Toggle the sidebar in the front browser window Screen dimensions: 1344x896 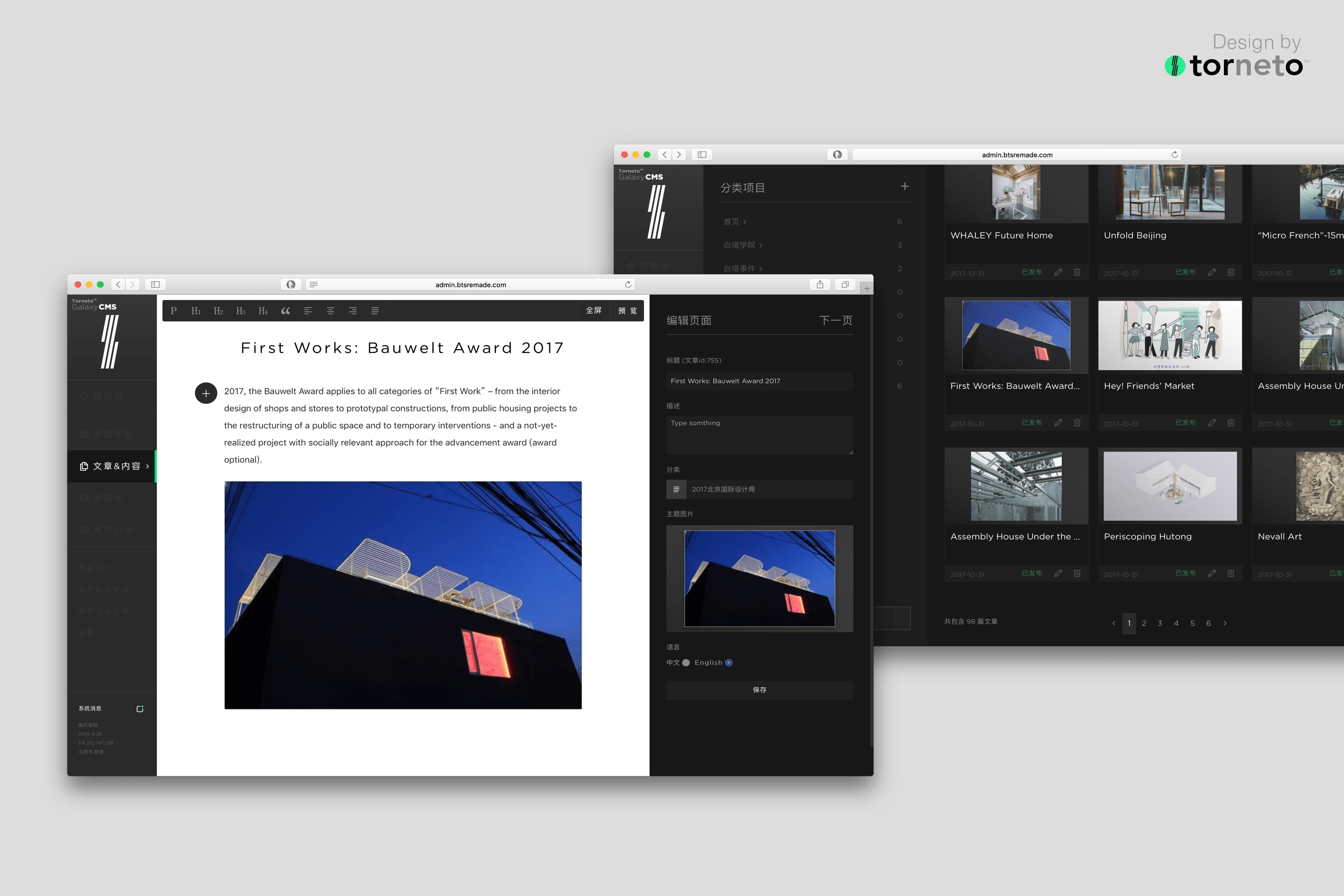click(x=155, y=284)
